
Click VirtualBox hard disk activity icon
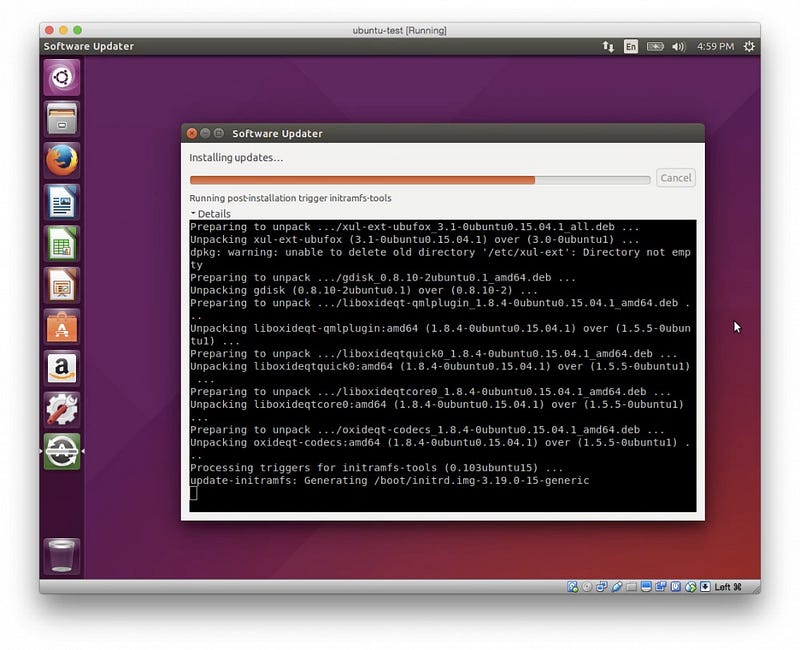(572, 587)
